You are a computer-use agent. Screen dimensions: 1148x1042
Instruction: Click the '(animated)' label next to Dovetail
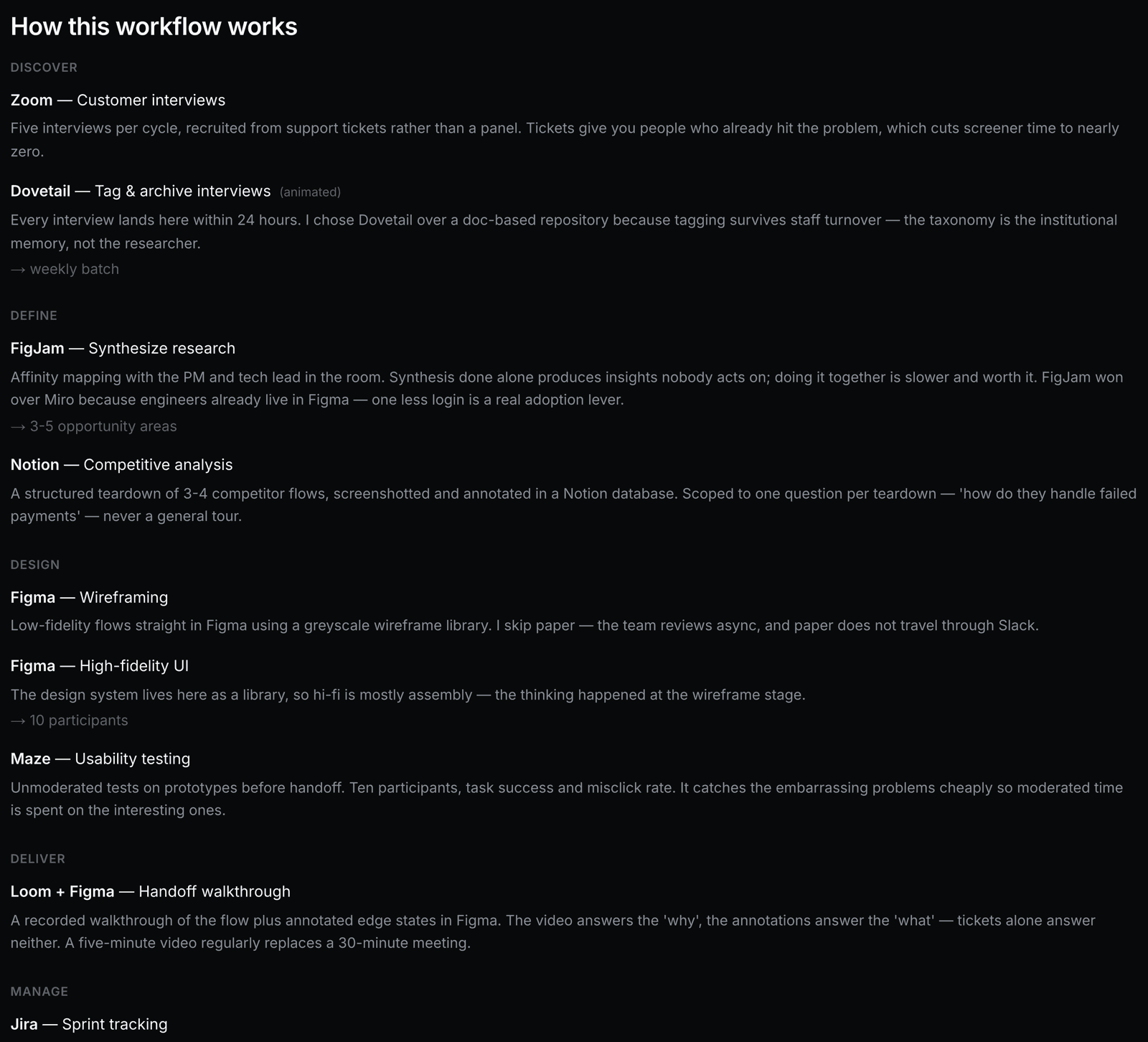coord(310,192)
